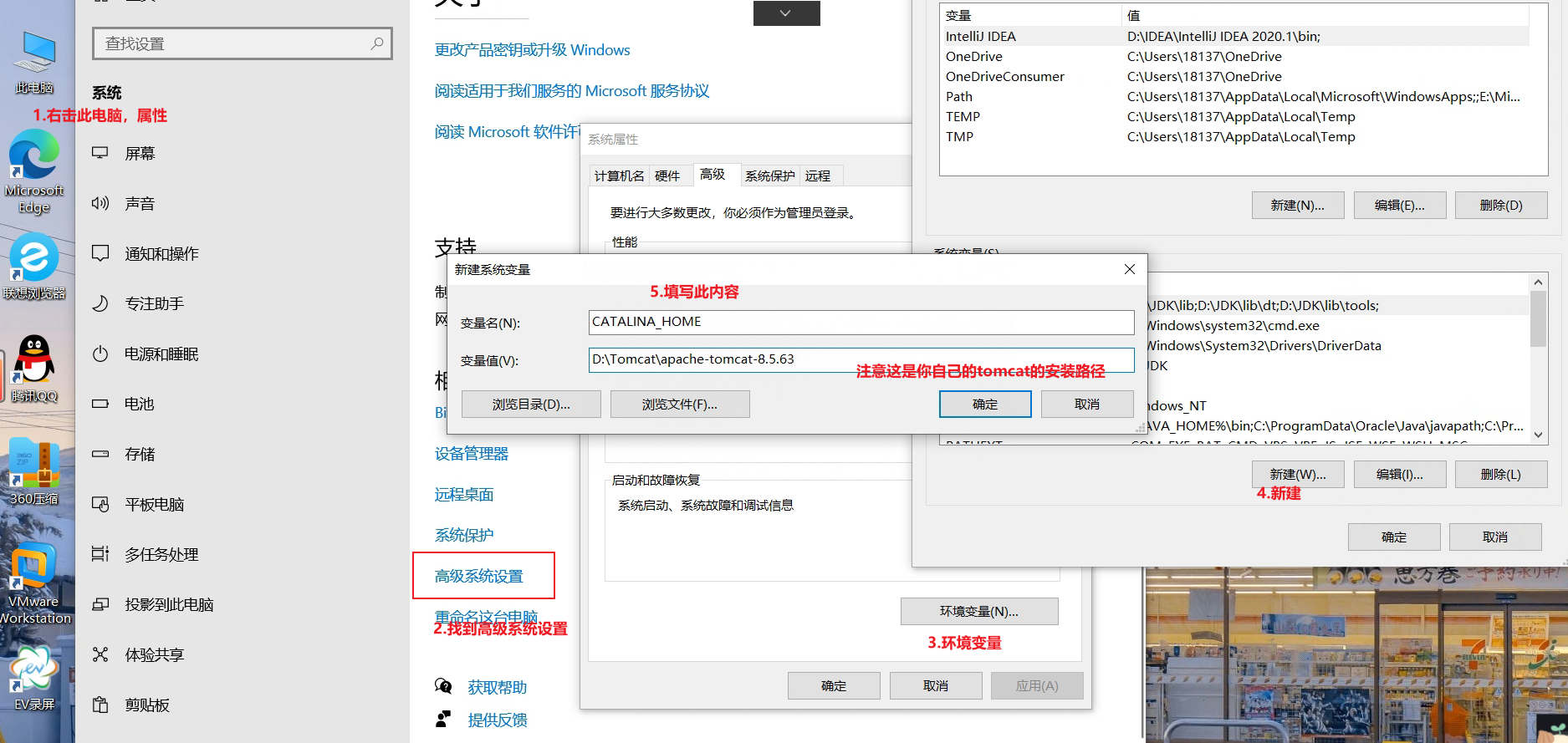
Task: Select the 存储 storage icon
Action: coord(100,454)
